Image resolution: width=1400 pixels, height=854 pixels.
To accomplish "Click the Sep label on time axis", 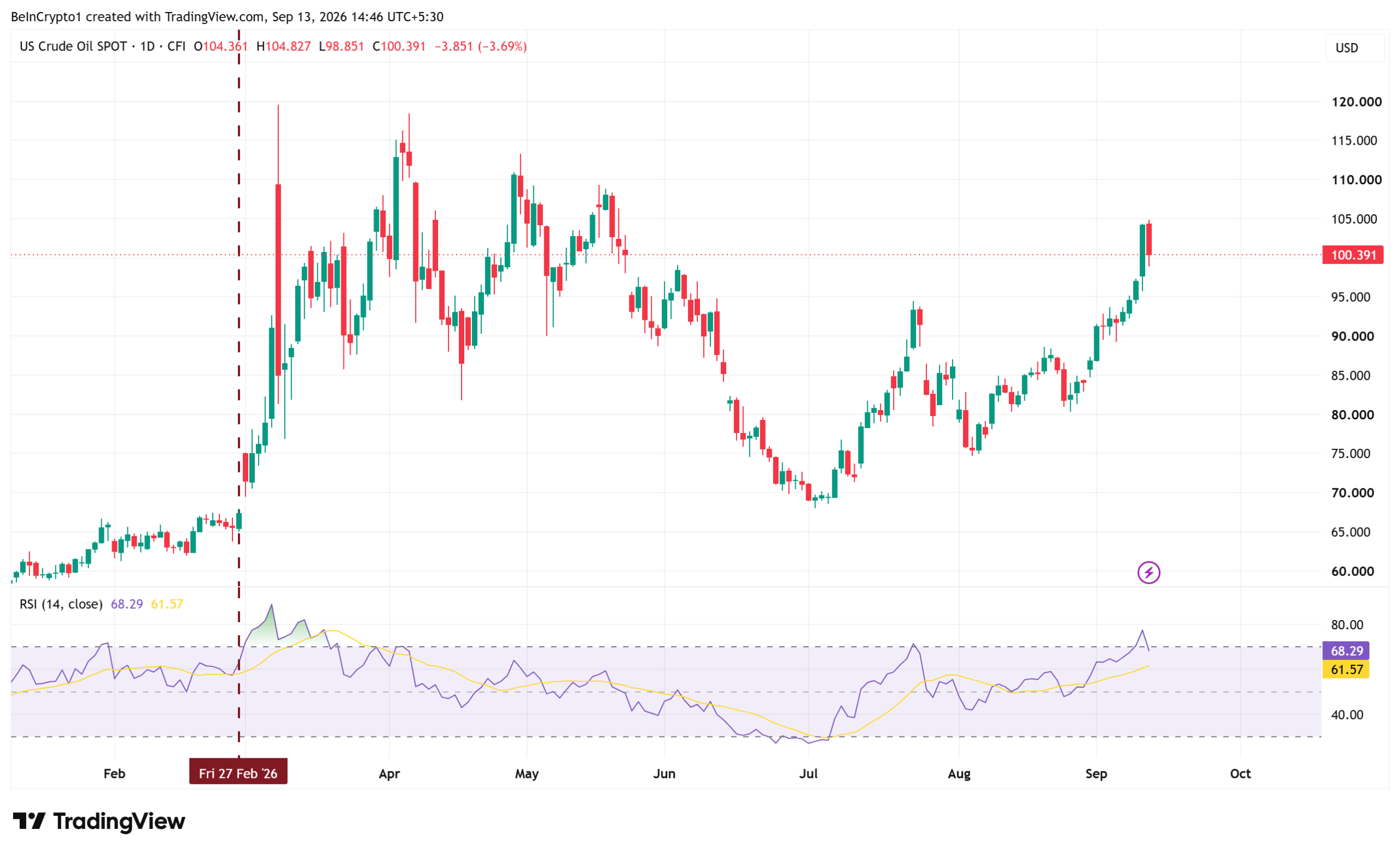I will 1096,773.
